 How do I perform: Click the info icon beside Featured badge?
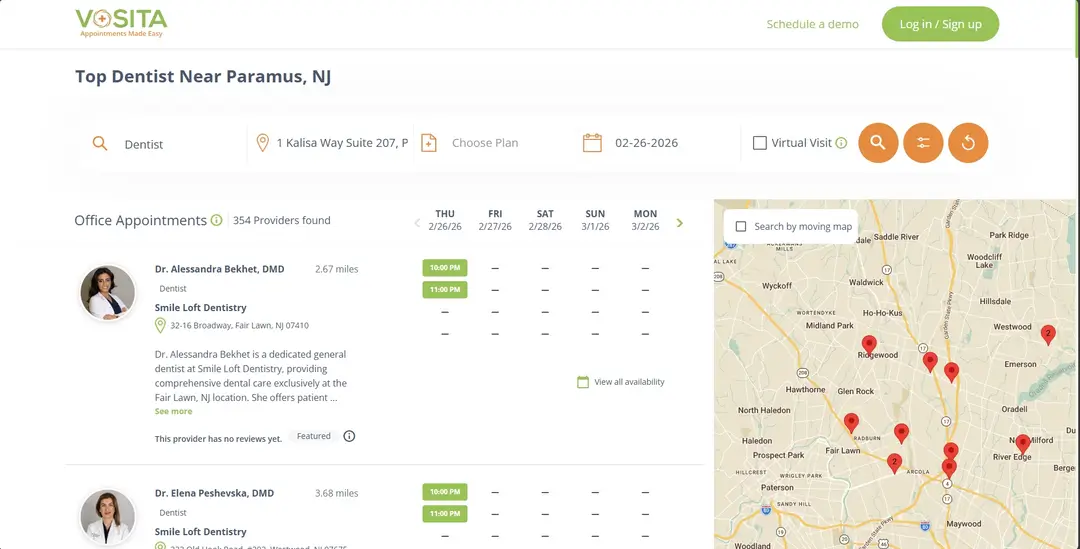click(x=349, y=436)
